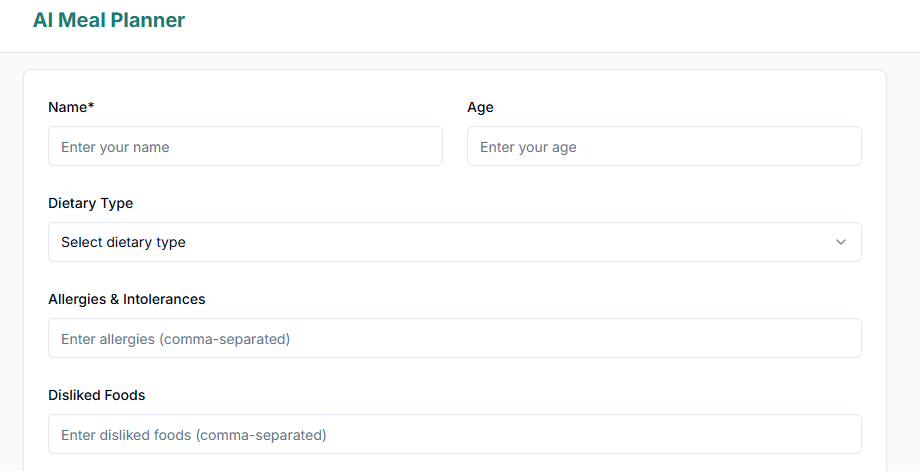Click the 'Select dietary type' placeholder text
This screenshot has height=471, width=920.
[123, 242]
